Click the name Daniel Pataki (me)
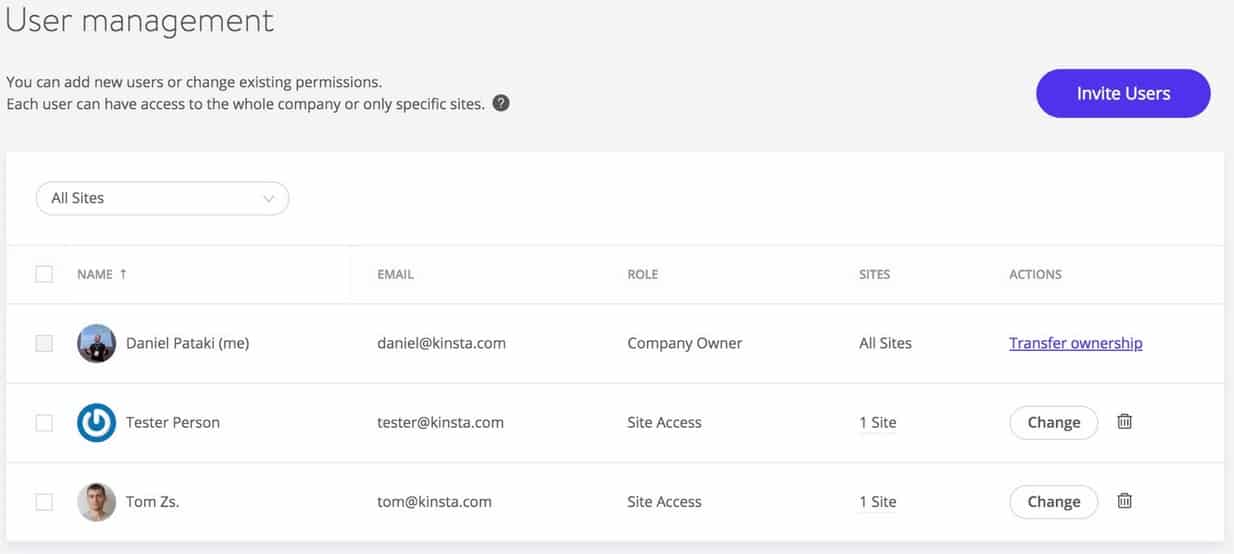 187,343
